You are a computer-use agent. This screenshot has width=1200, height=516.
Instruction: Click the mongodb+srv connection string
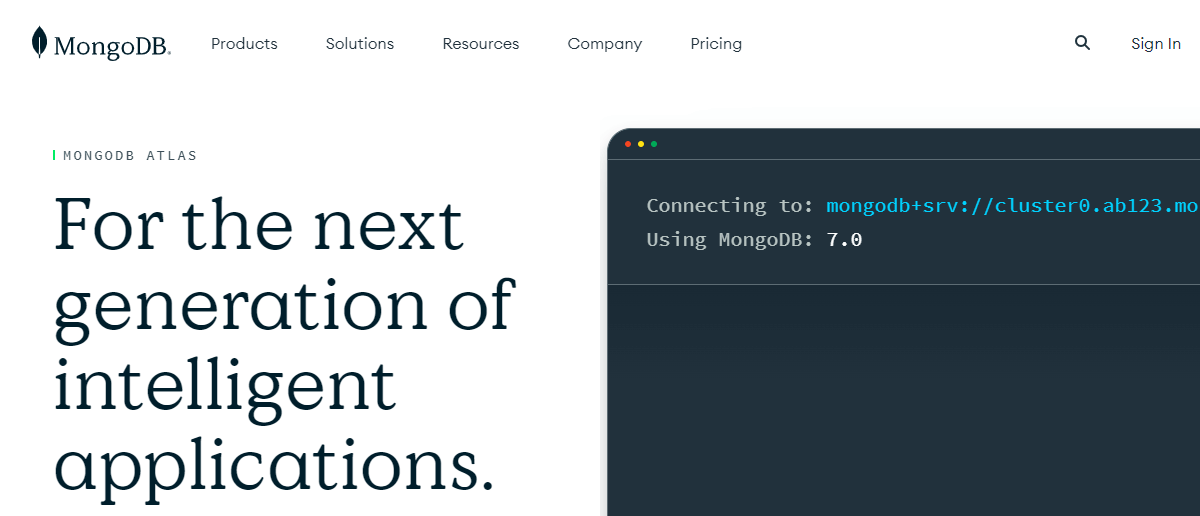click(1013, 206)
